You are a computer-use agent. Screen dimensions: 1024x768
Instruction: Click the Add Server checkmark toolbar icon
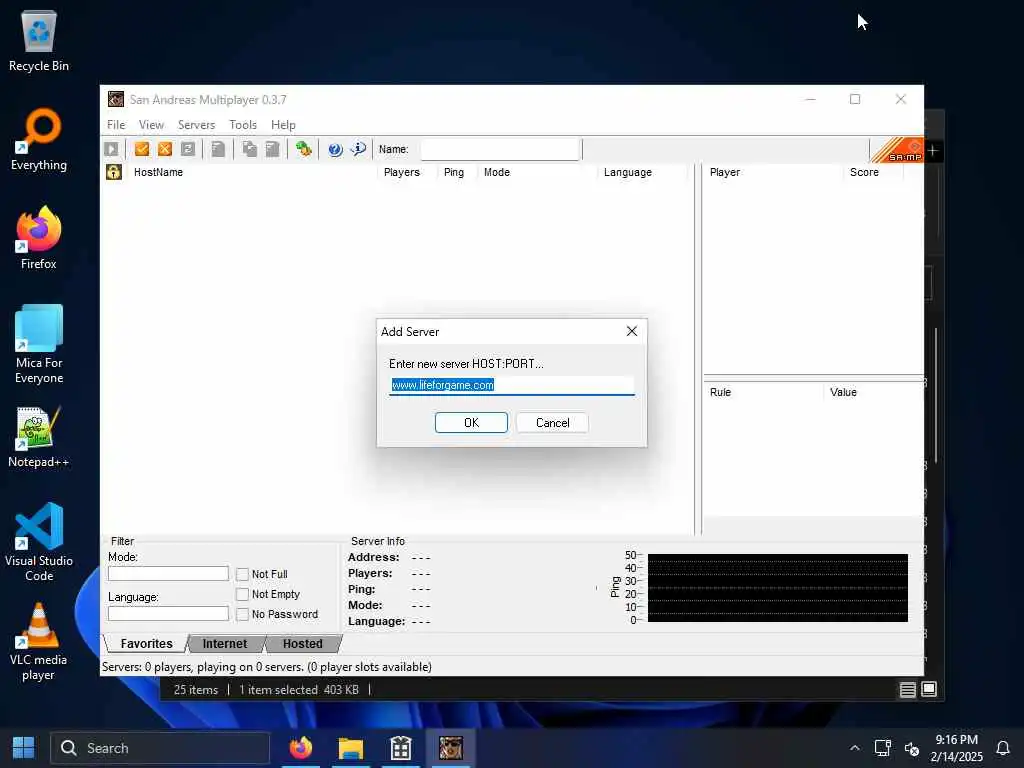[142, 150]
